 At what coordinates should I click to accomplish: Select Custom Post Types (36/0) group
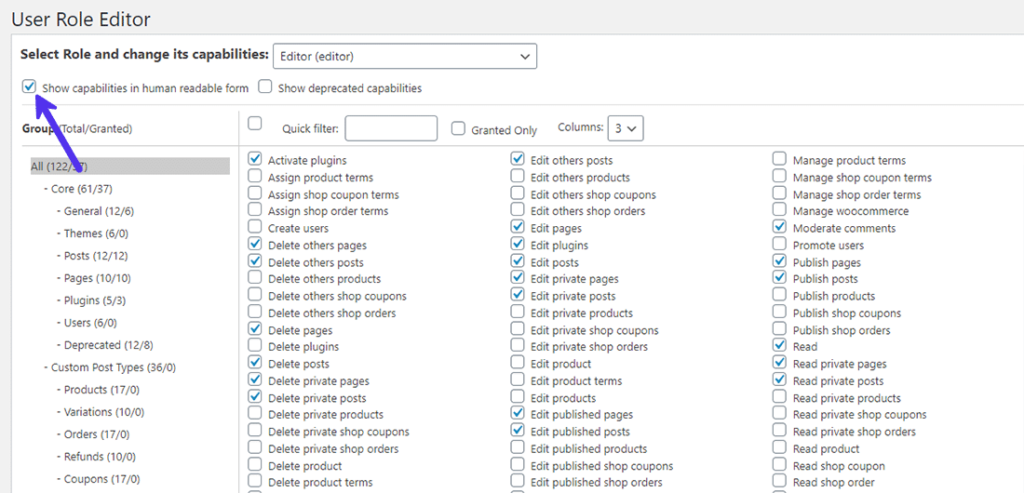click(113, 367)
